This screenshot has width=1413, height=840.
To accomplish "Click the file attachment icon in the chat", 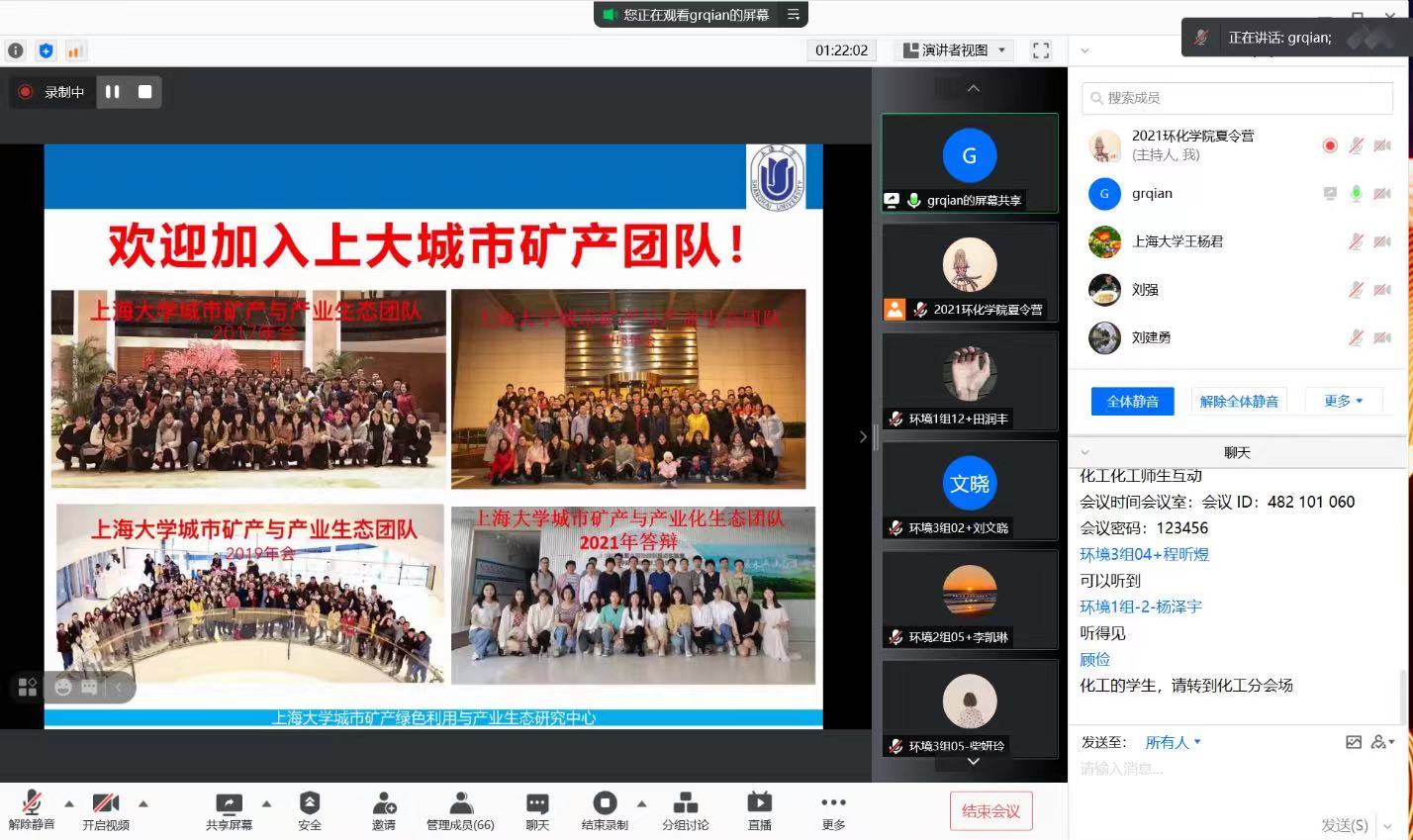I will pyautogui.click(x=1354, y=742).
